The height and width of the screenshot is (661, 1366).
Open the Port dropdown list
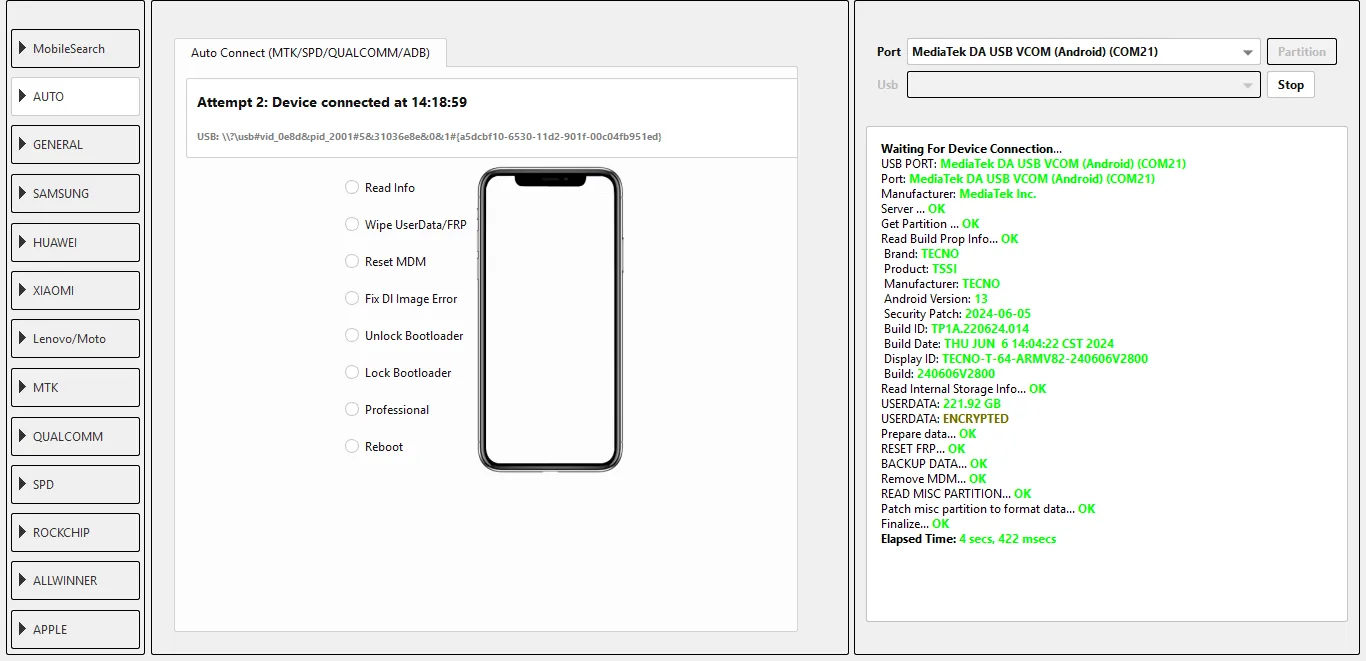coord(1083,52)
